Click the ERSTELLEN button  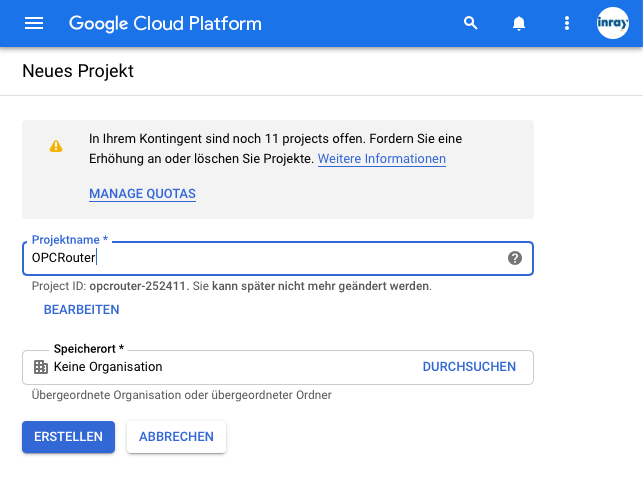(x=68, y=437)
